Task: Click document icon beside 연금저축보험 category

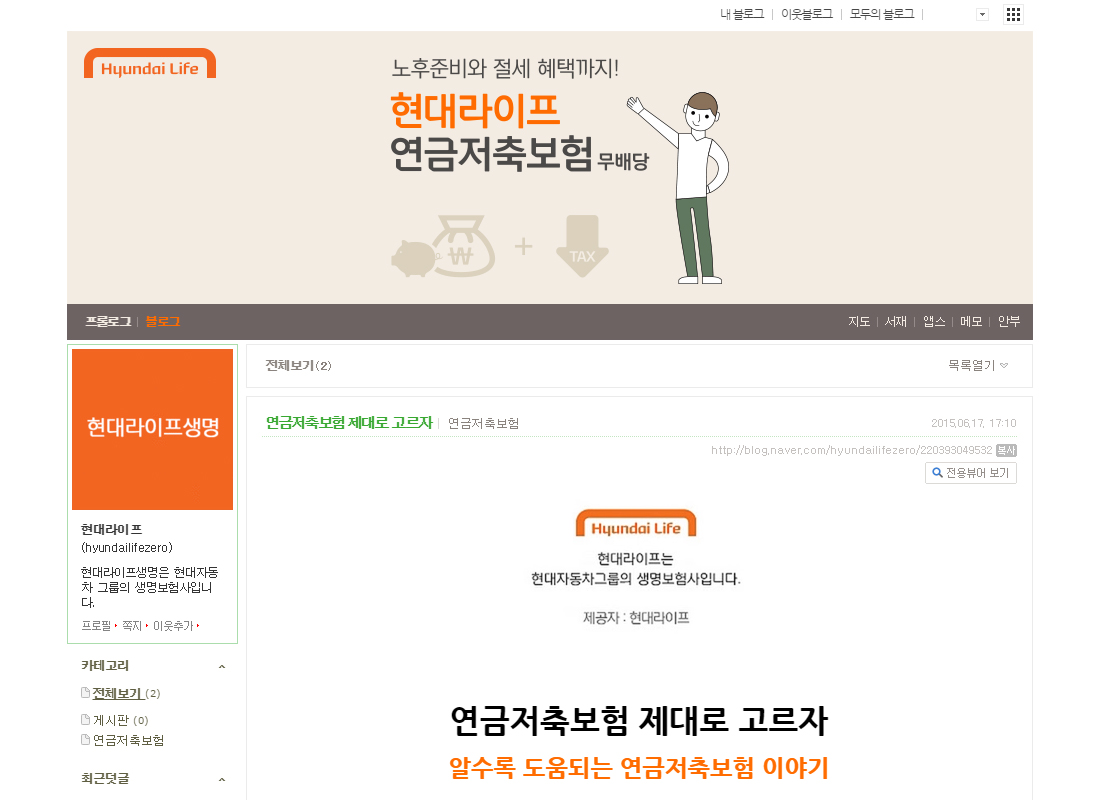Action: point(85,740)
